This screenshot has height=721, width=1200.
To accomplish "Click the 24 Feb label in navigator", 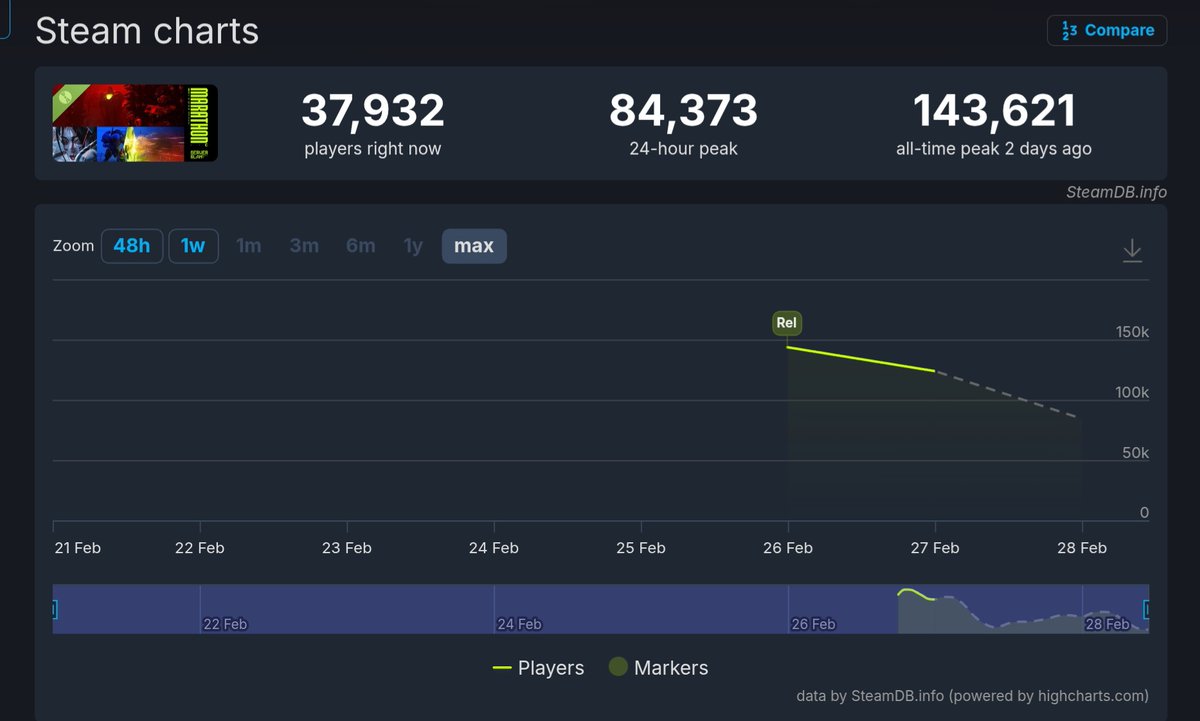I will click(519, 624).
